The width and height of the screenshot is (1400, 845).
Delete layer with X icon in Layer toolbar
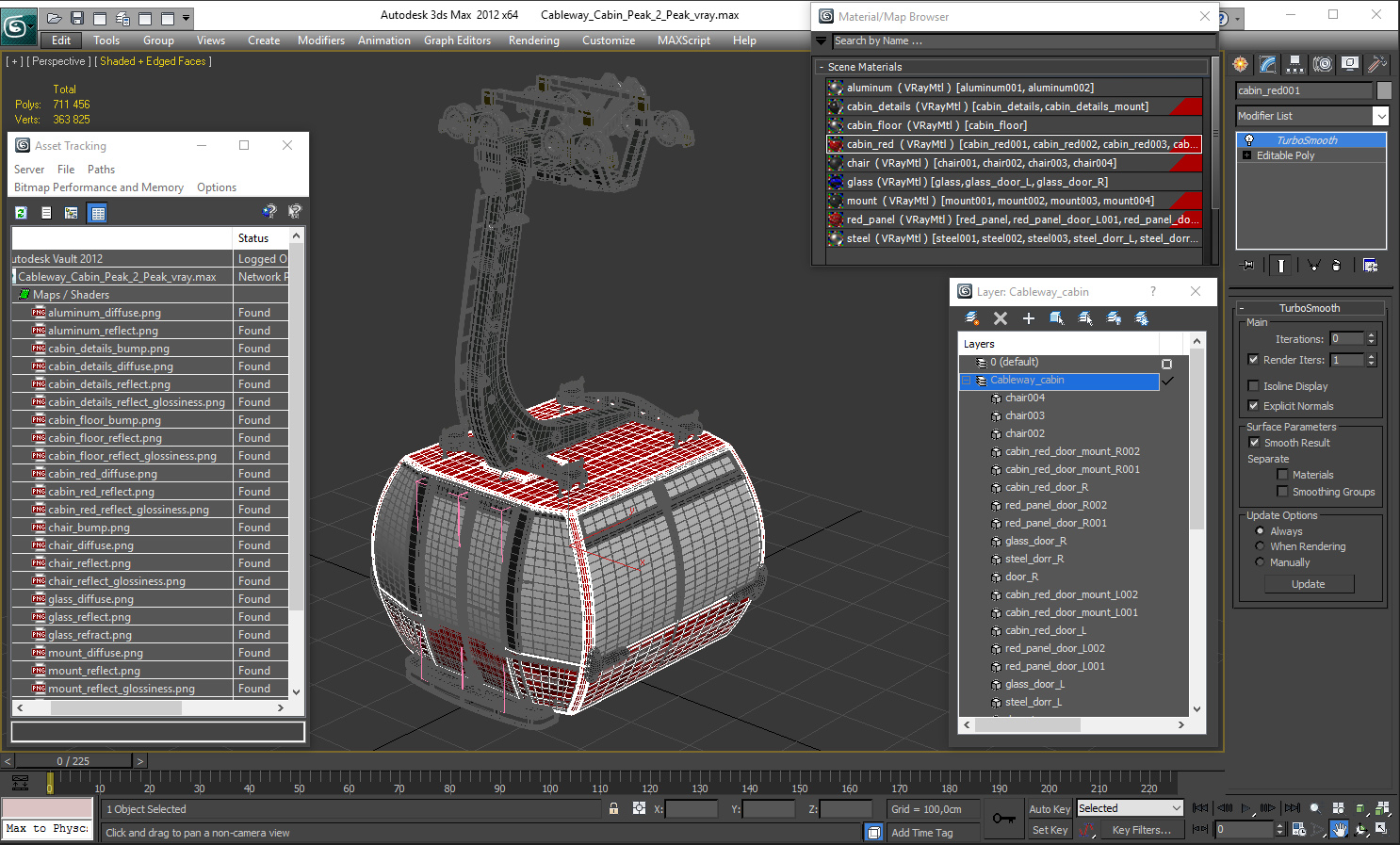[1001, 318]
